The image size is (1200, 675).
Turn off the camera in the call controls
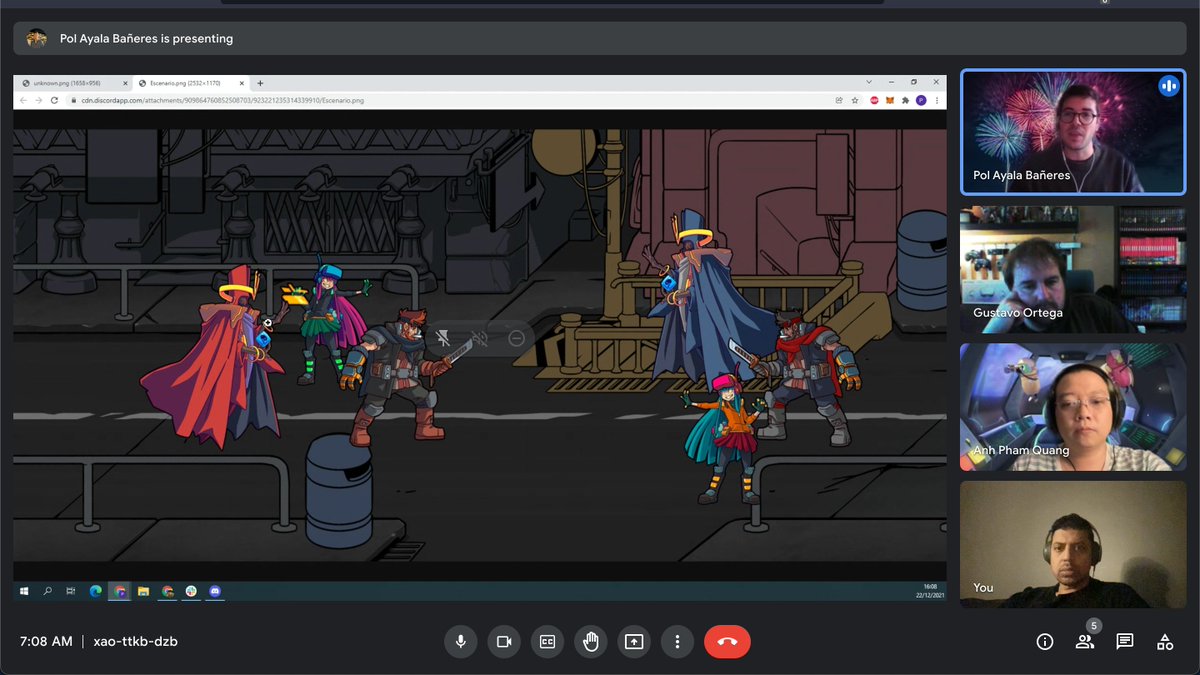pyautogui.click(x=504, y=642)
